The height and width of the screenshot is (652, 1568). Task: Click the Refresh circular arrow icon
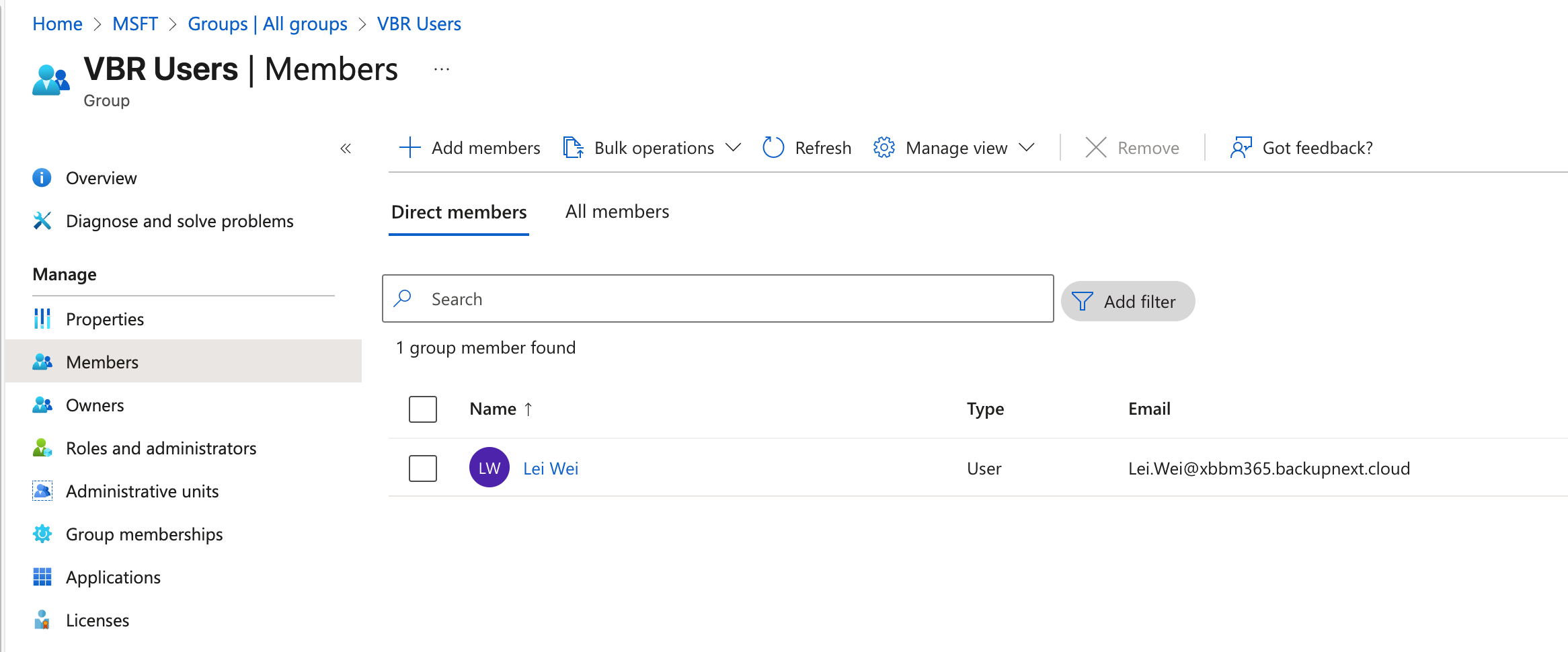point(773,147)
